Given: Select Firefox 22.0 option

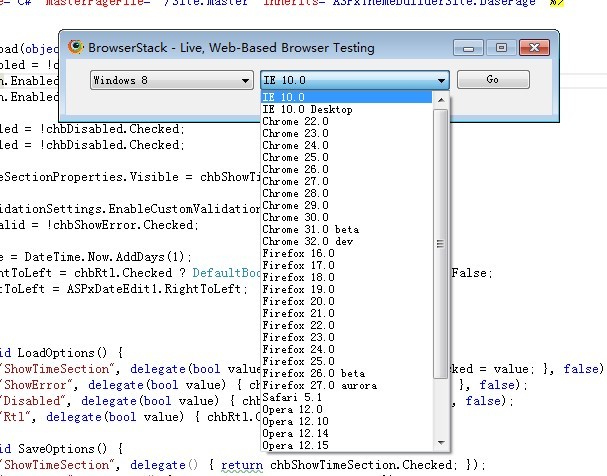Looking at the screenshot, I should pos(346,325).
